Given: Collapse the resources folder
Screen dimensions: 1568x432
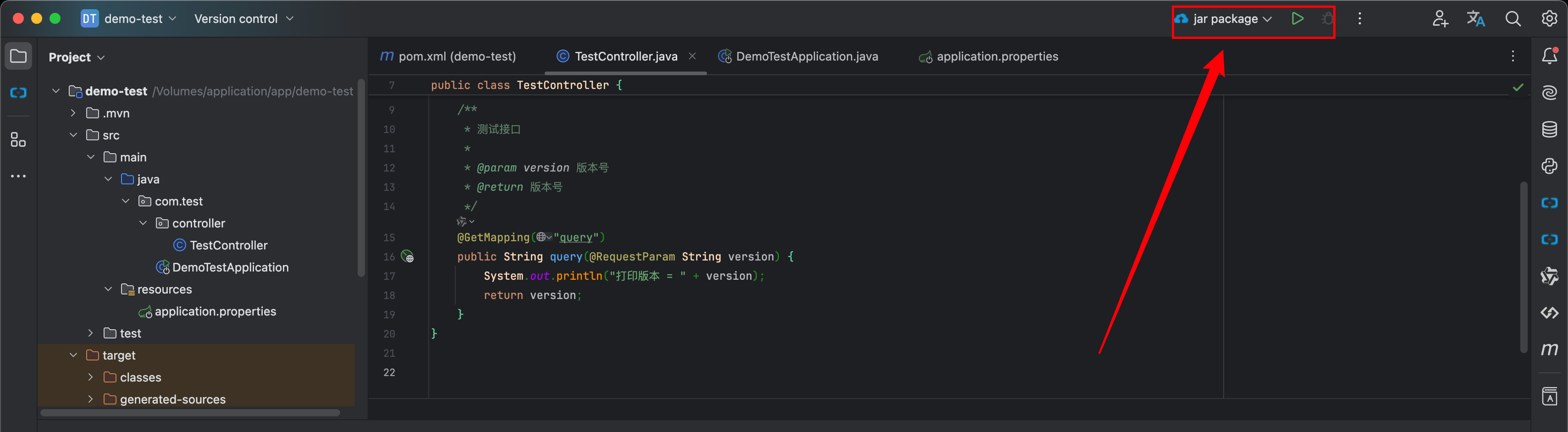Looking at the screenshot, I should pyautogui.click(x=108, y=289).
